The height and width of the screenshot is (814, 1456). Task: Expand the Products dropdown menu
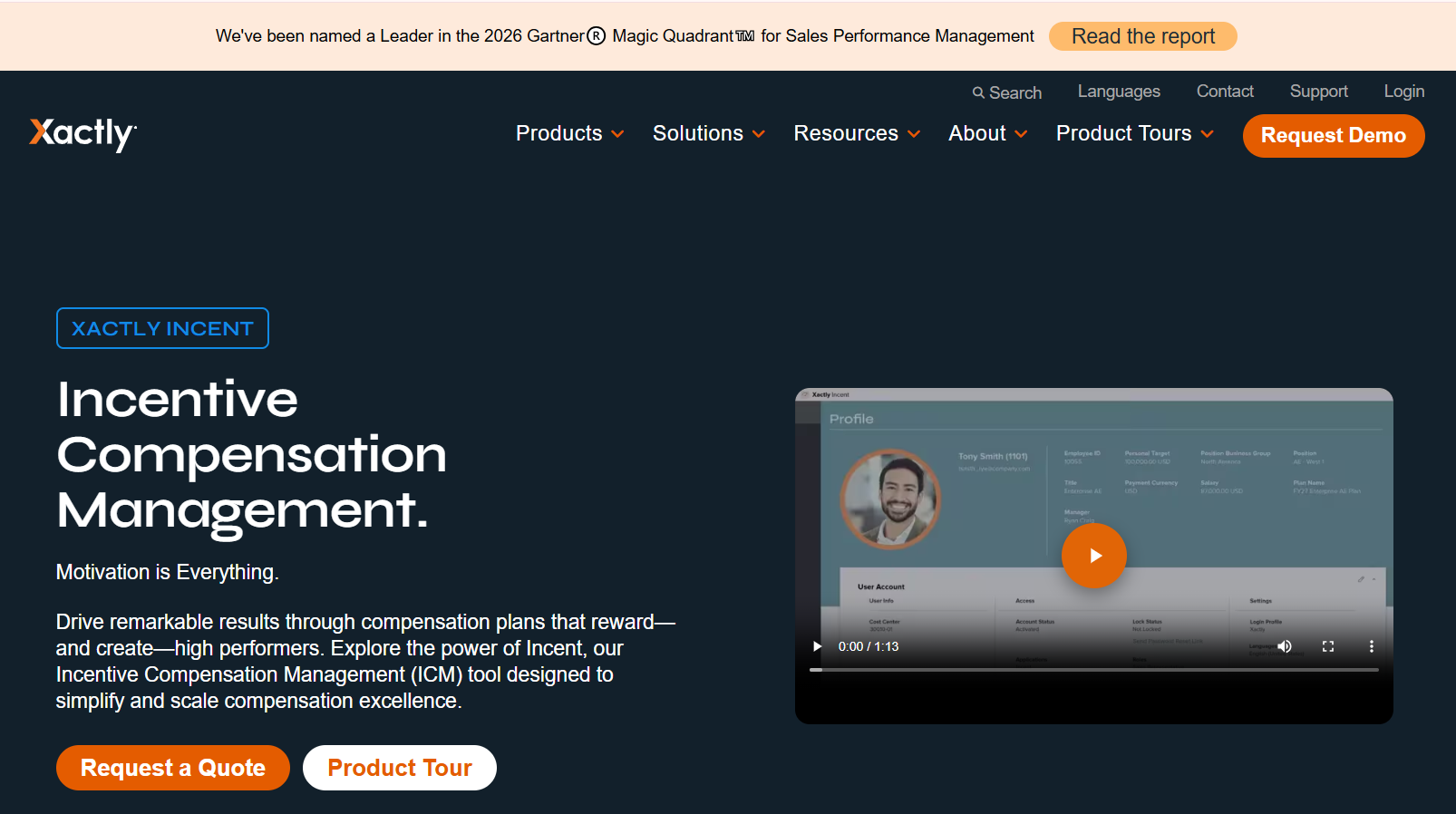click(x=570, y=133)
